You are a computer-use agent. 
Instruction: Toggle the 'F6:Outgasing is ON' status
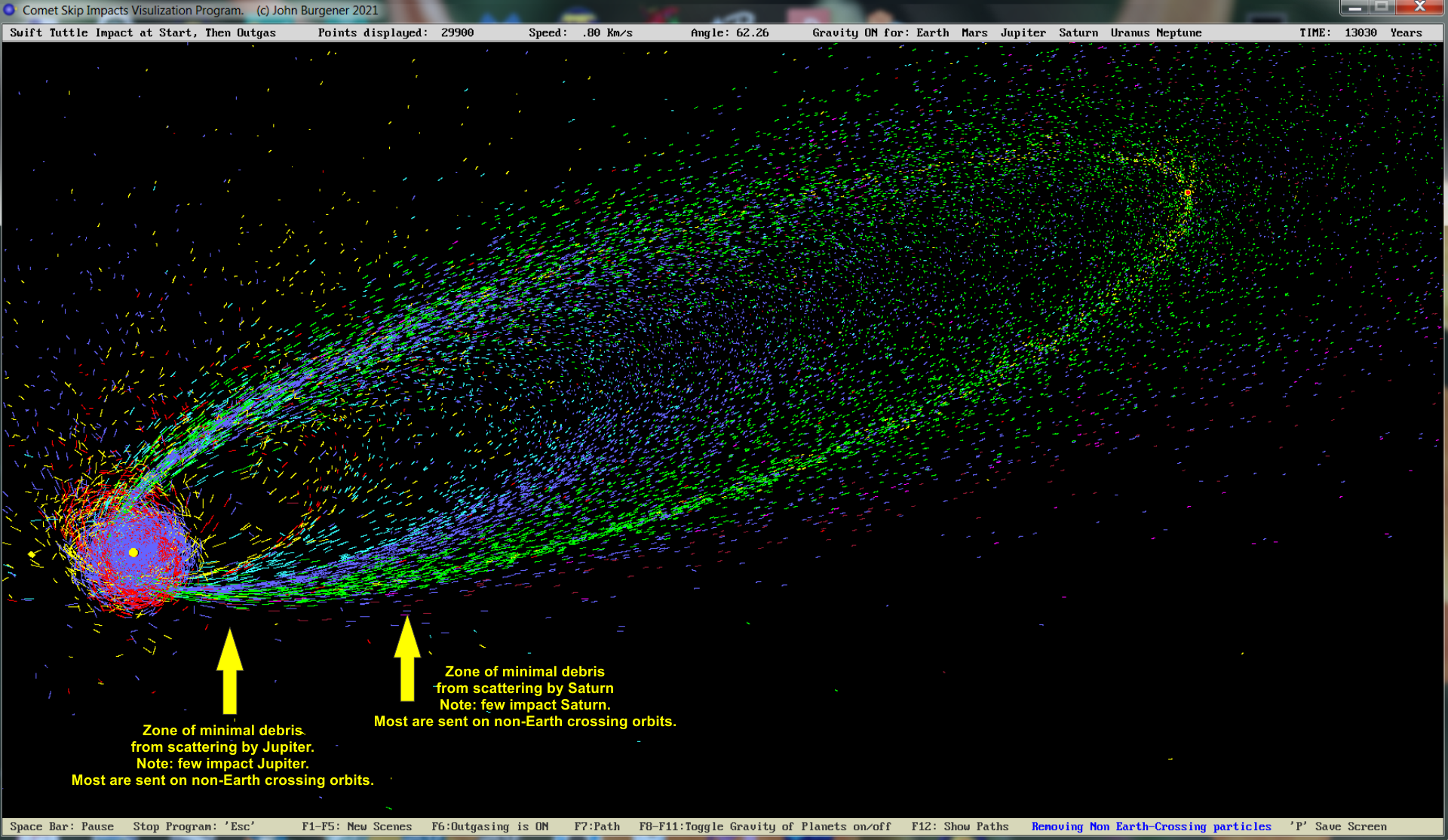[x=489, y=826]
